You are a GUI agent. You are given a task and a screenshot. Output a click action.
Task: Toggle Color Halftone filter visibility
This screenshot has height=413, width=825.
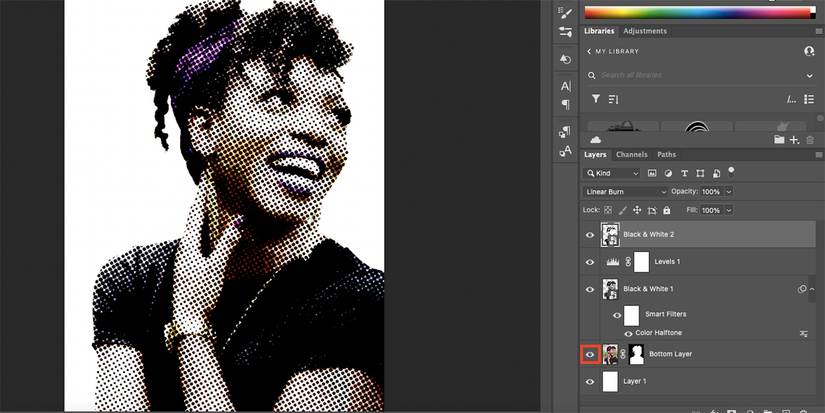click(x=628, y=334)
